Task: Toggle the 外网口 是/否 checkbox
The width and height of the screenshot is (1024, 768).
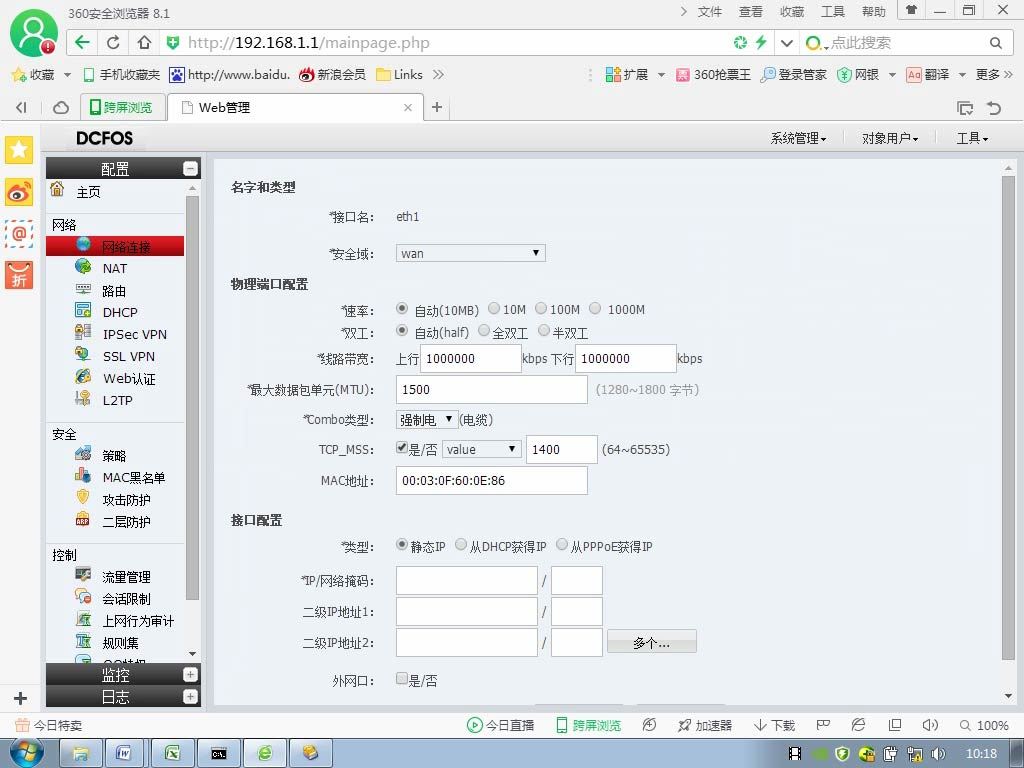Action: [402, 679]
